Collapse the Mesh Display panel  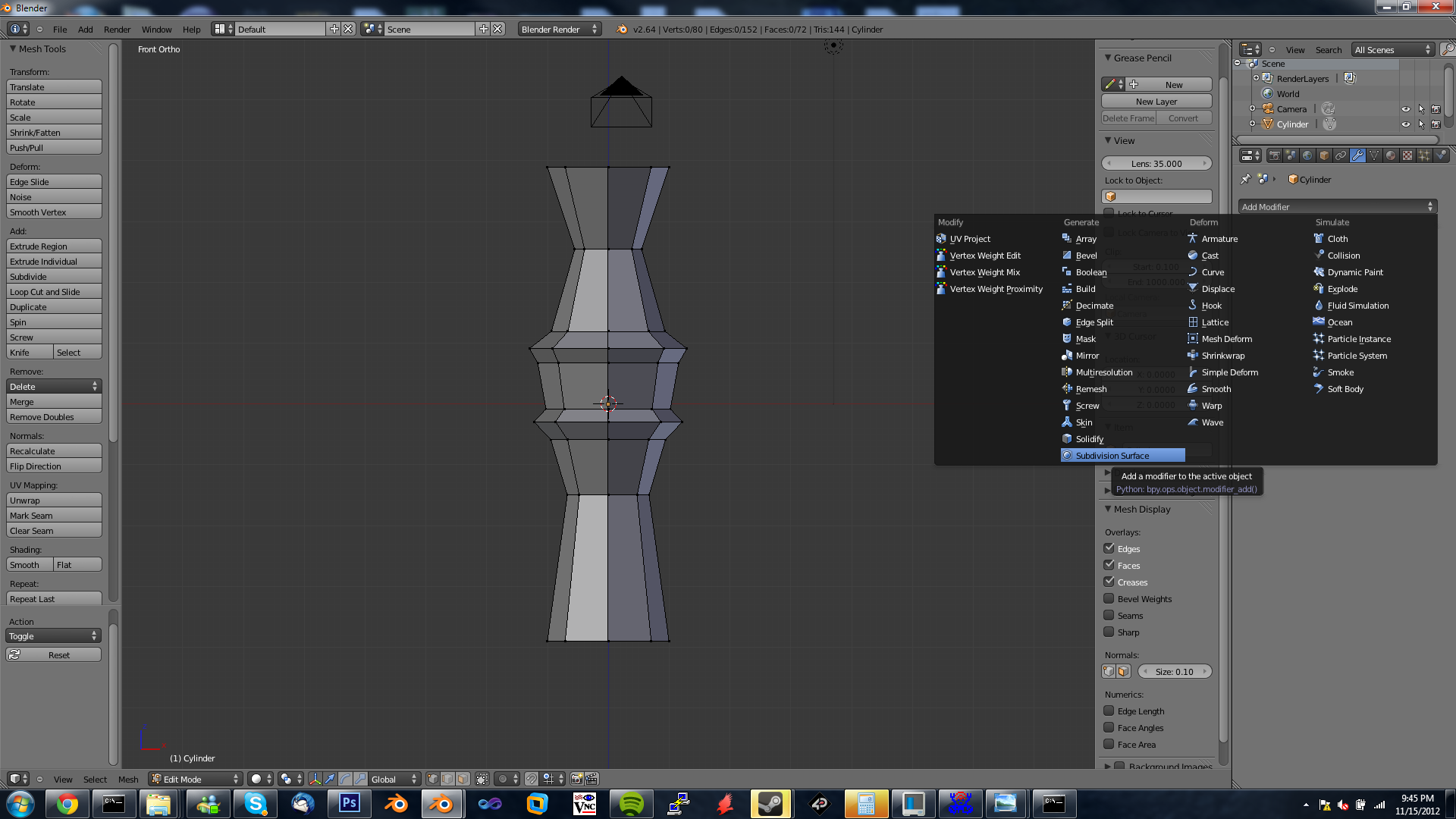(1108, 509)
